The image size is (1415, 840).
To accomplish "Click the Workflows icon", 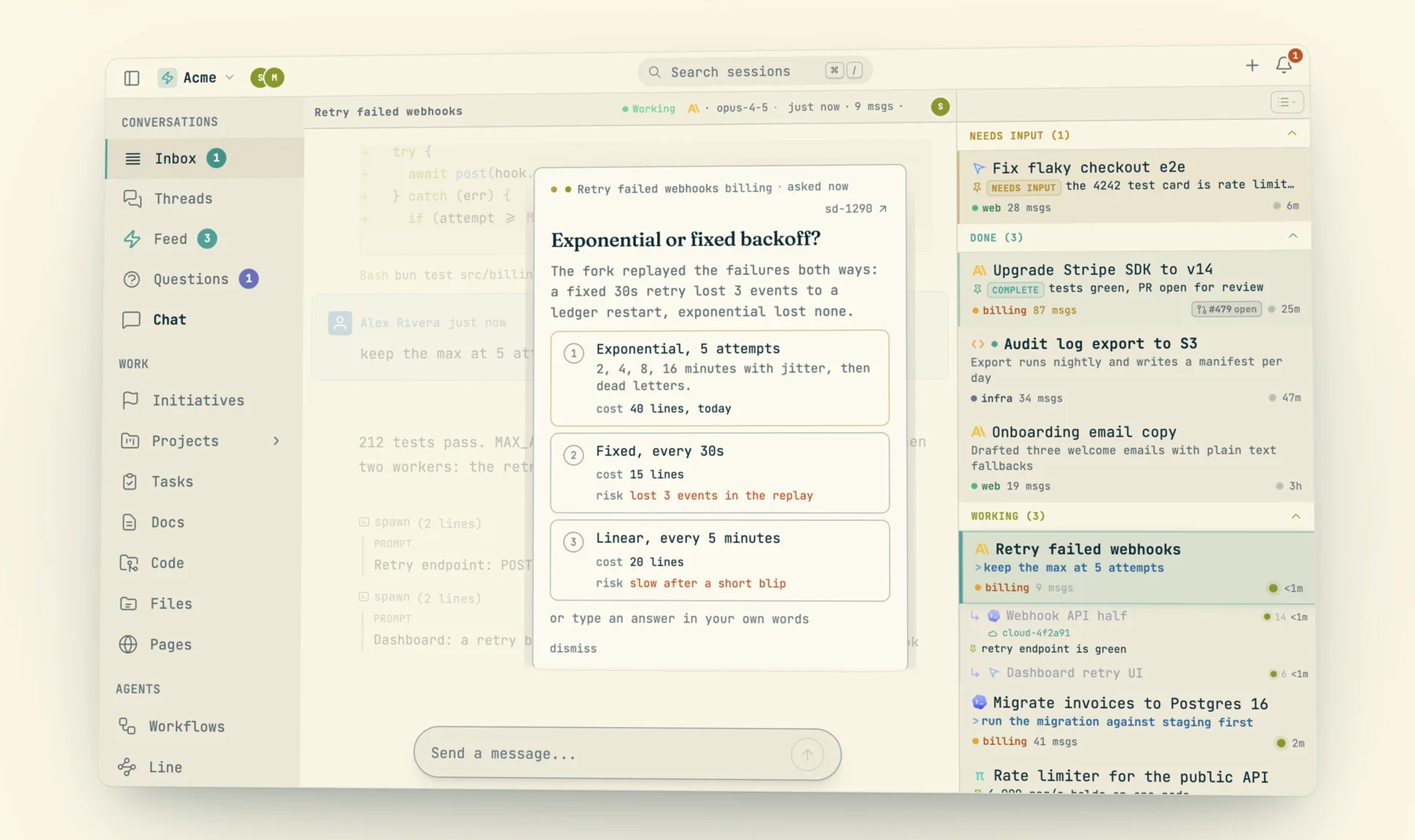I will [127, 726].
